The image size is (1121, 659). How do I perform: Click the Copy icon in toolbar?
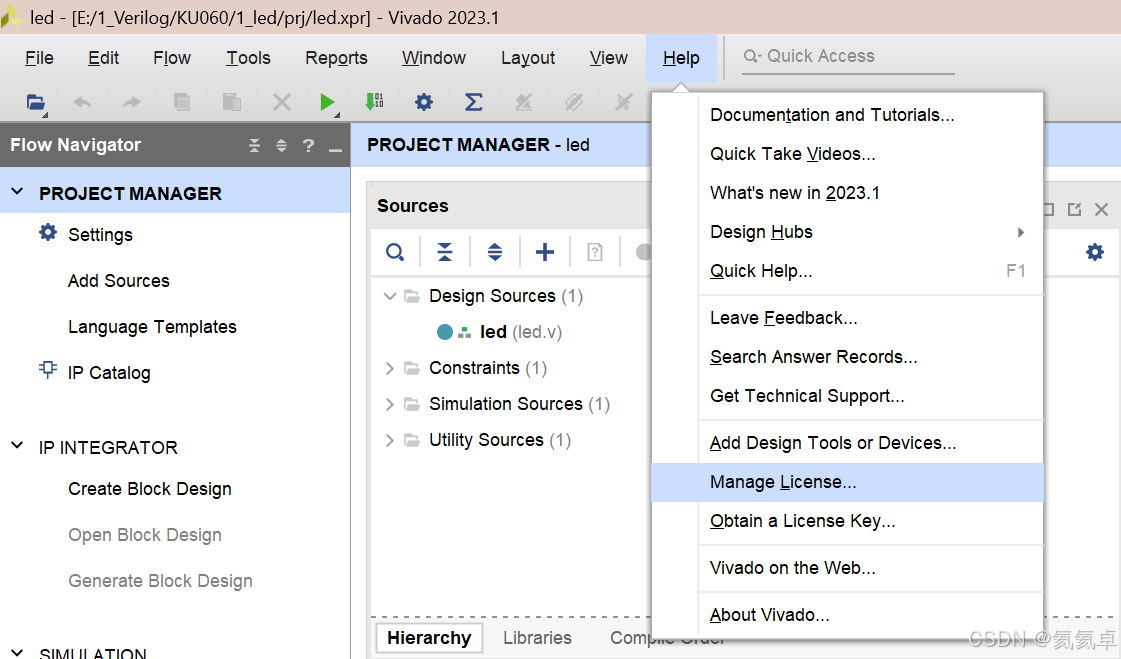[182, 102]
